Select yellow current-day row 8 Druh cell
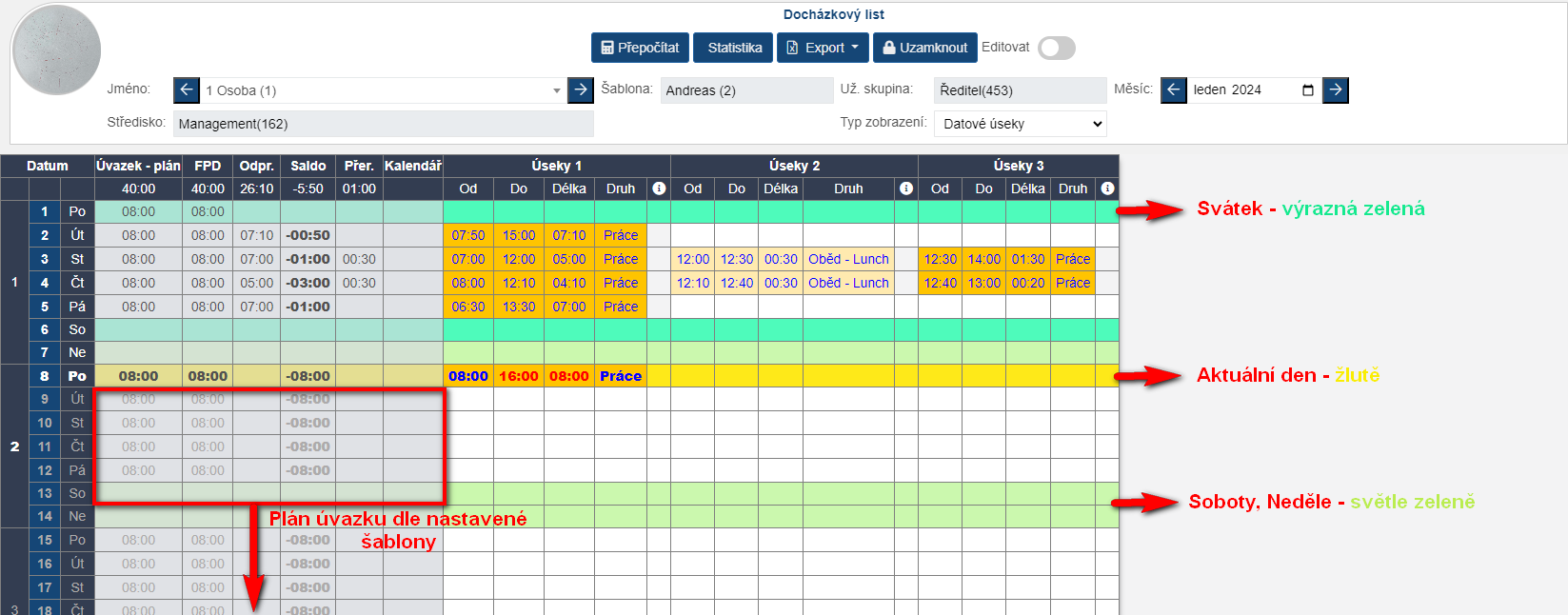1568x615 pixels. coord(621,376)
